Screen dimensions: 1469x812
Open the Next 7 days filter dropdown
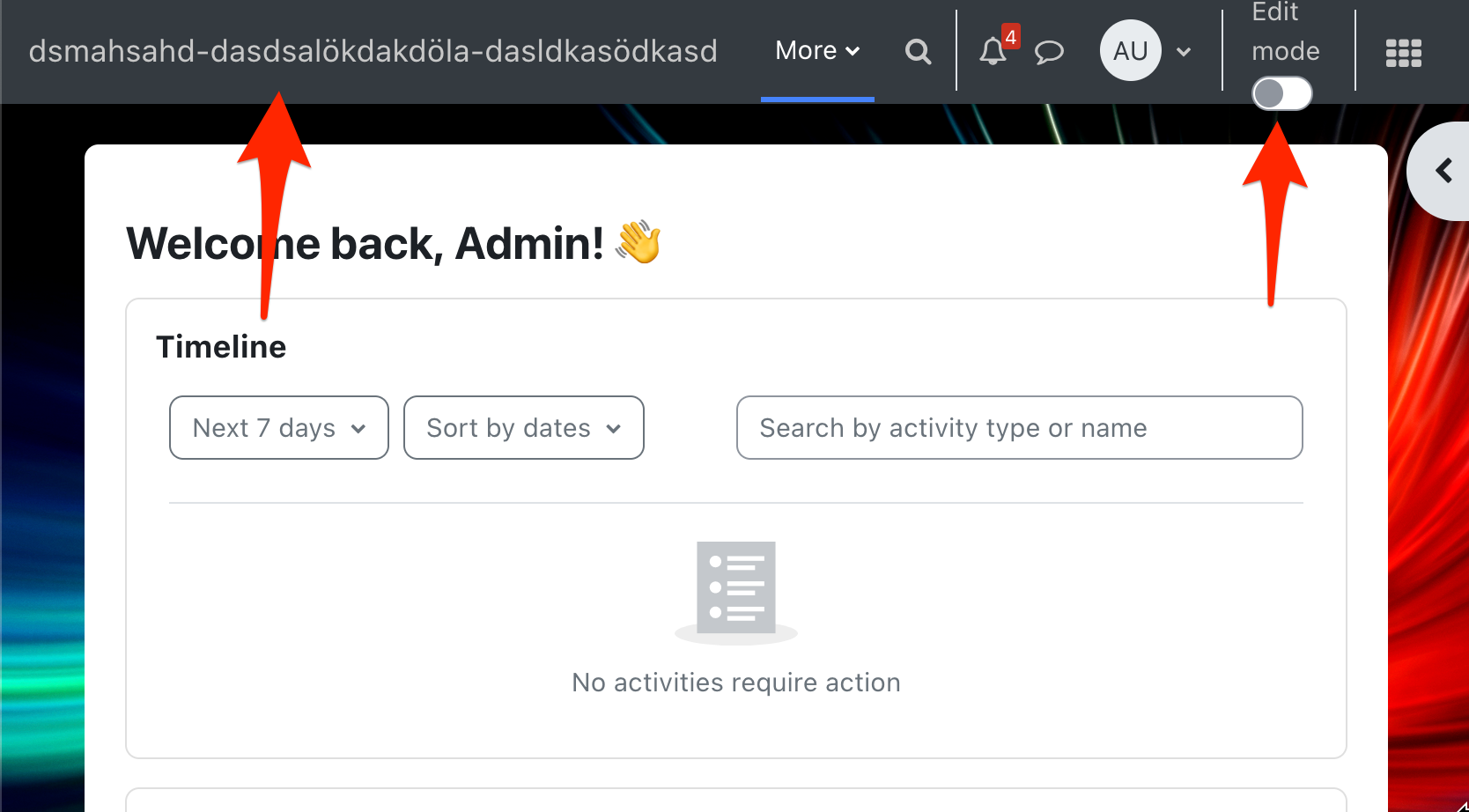[x=278, y=428]
